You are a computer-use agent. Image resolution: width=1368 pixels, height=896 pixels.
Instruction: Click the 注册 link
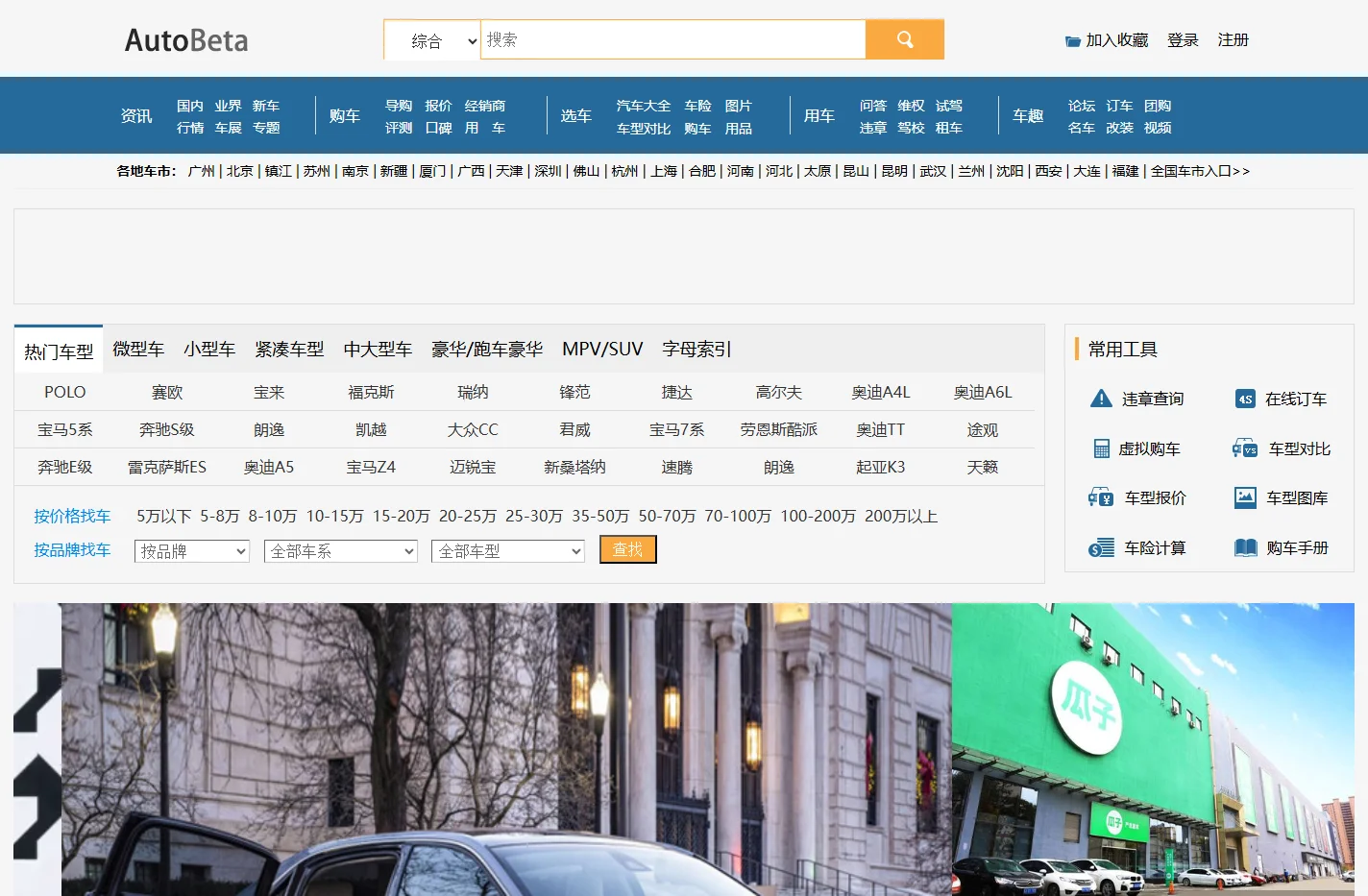coord(1234,40)
